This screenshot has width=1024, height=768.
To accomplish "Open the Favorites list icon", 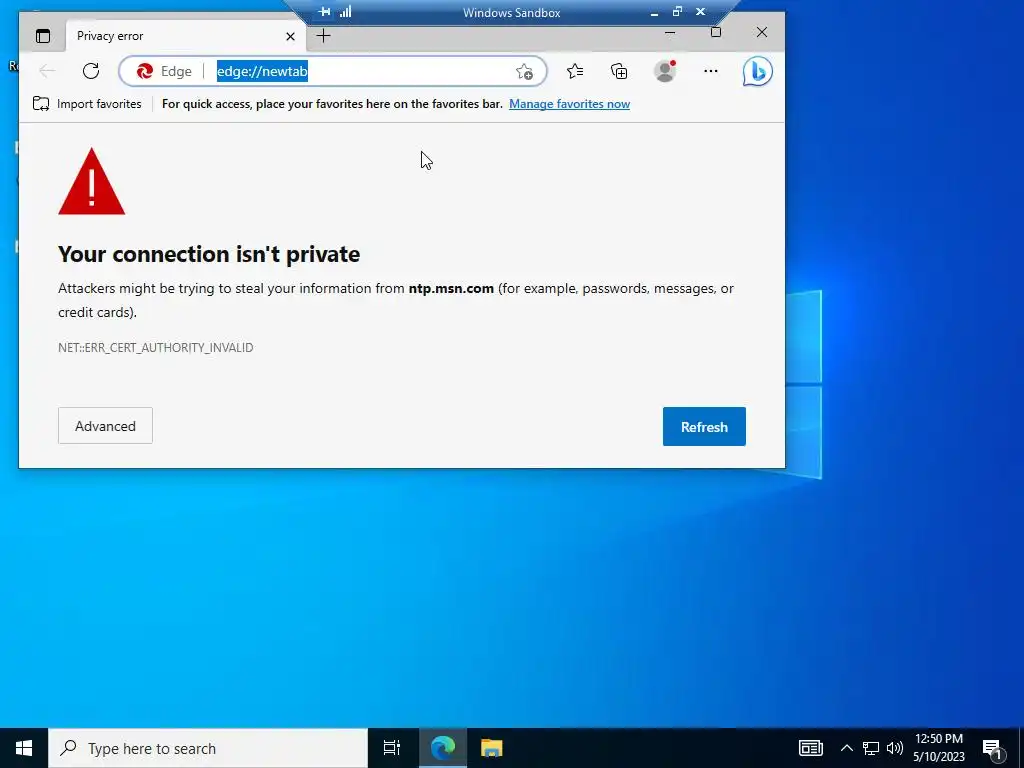I will click(575, 71).
